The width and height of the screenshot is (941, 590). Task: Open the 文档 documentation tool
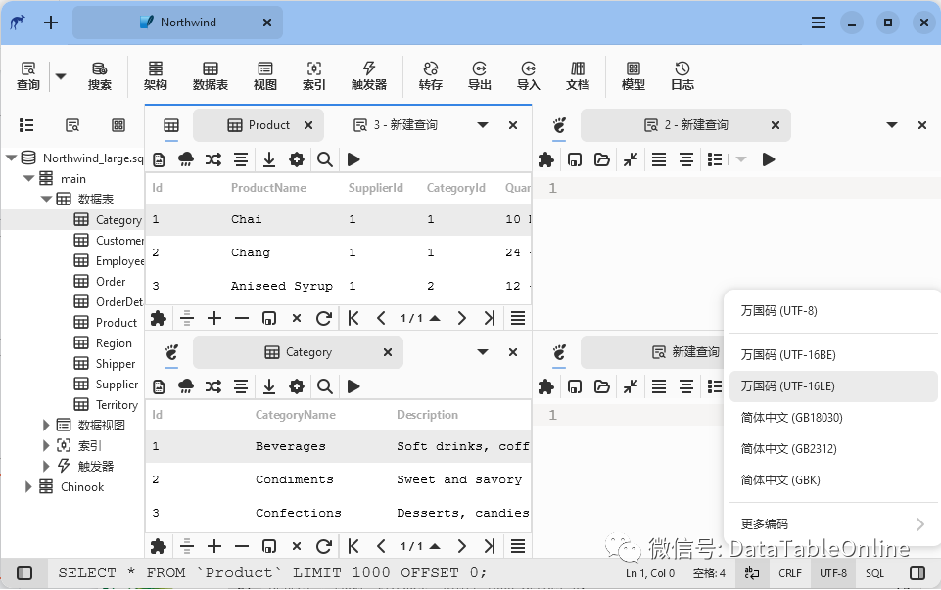tap(577, 76)
